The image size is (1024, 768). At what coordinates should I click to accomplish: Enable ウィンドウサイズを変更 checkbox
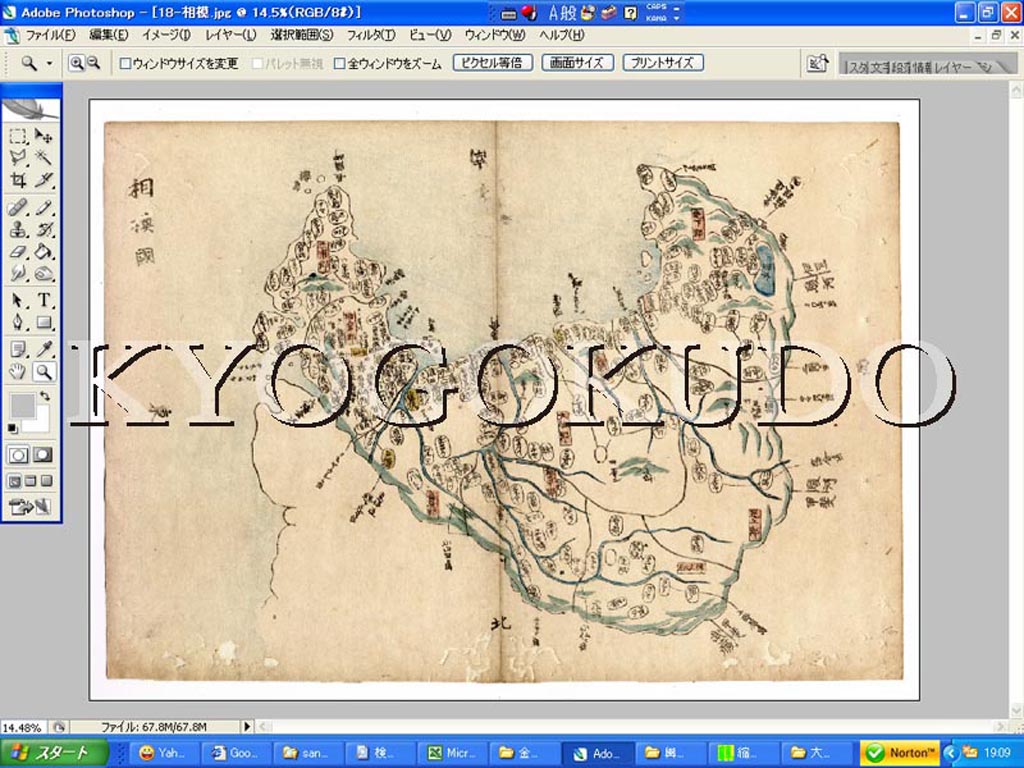tap(125, 63)
